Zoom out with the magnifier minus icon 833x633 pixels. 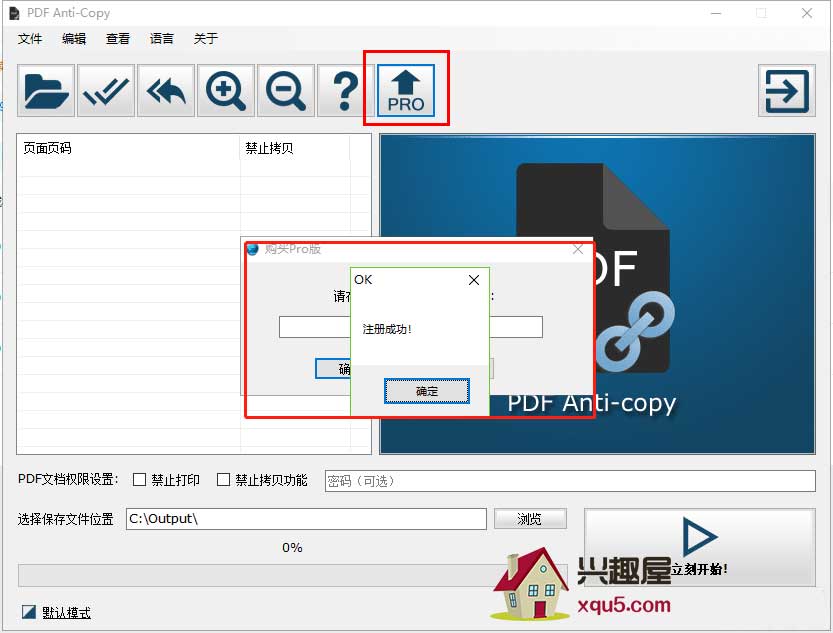[x=286, y=91]
